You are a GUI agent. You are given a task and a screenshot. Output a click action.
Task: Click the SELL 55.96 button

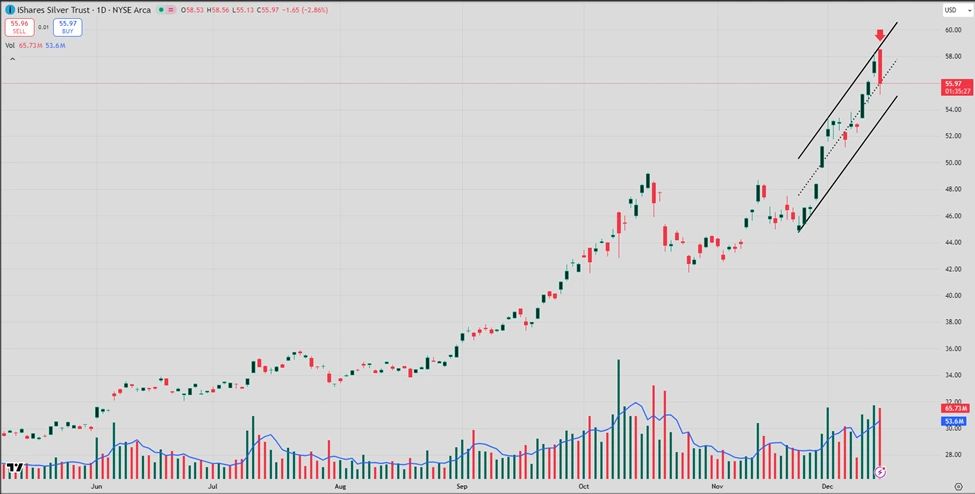[x=18, y=28]
